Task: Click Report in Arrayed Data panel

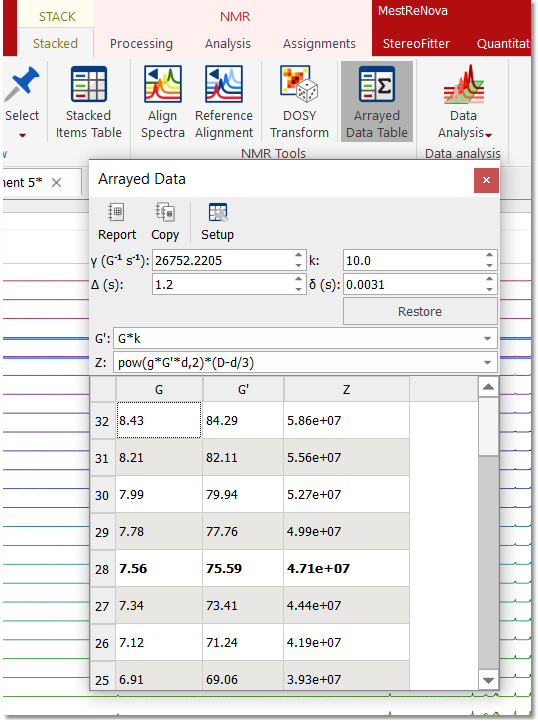Action: [x=117, y=221]
